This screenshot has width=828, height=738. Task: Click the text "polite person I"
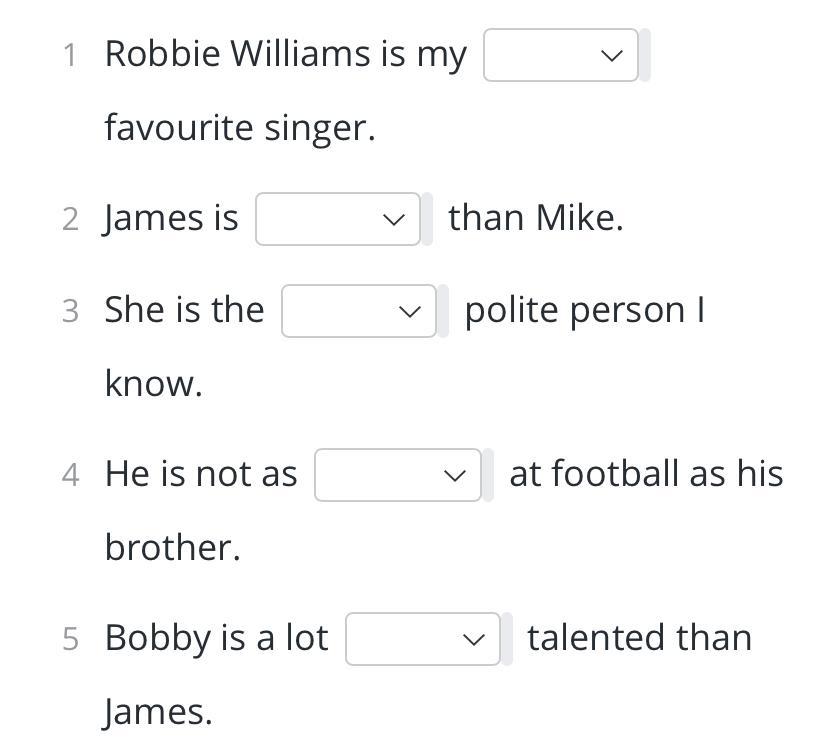point(585,310)
